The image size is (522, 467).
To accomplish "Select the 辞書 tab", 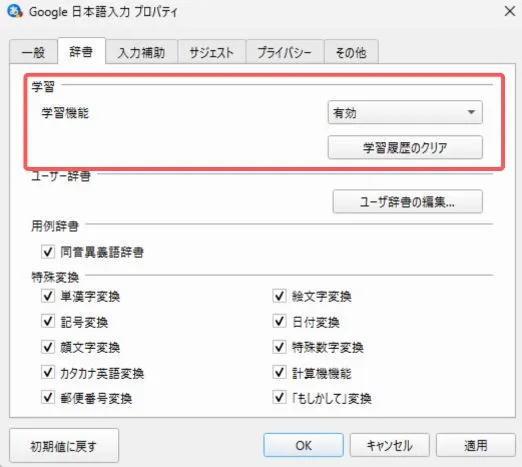I will [81, 51].
